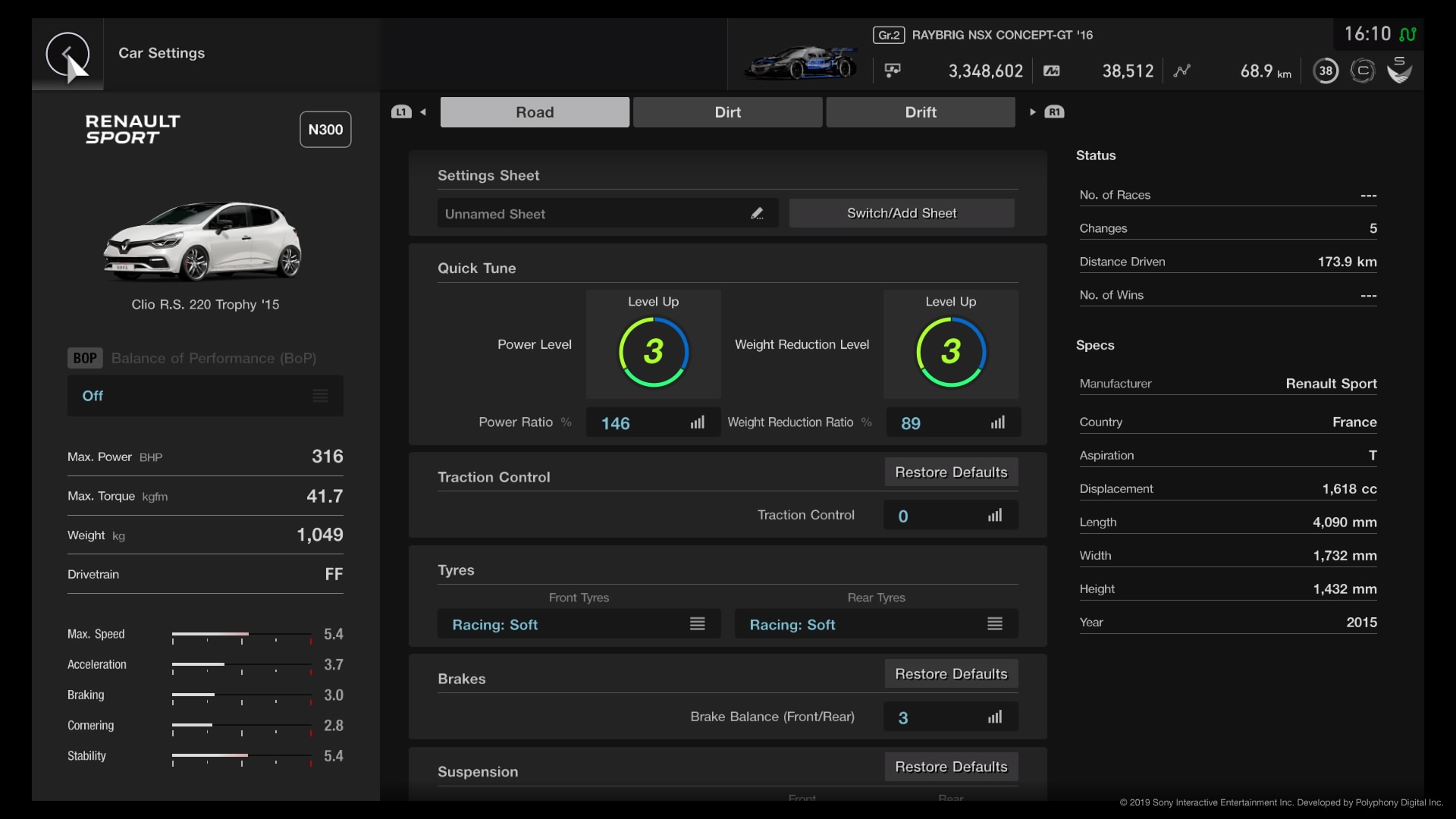Click the credits icon beside 3,348,602
This screenshot has height=819, width=1456.
[893, 71]
